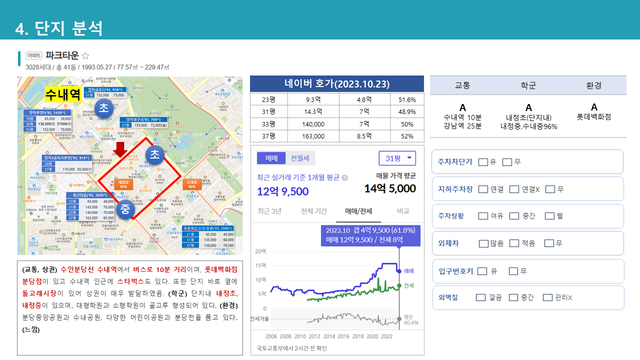Select the 매매/전세 chart tab
Image resolution: width=640 pixels, height=360 pixels.
[358, 211]
